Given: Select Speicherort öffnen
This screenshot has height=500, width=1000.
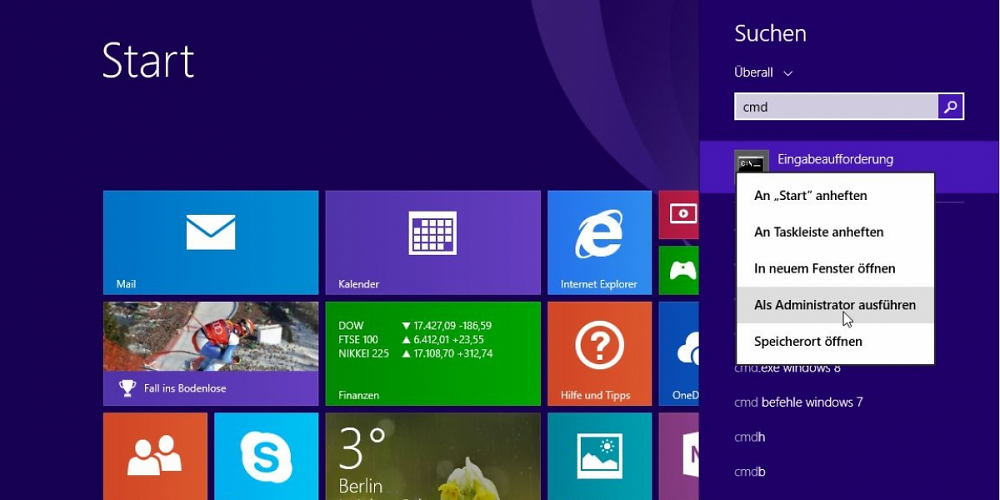Looking at the screenshot, I should (x=835, y=341).
